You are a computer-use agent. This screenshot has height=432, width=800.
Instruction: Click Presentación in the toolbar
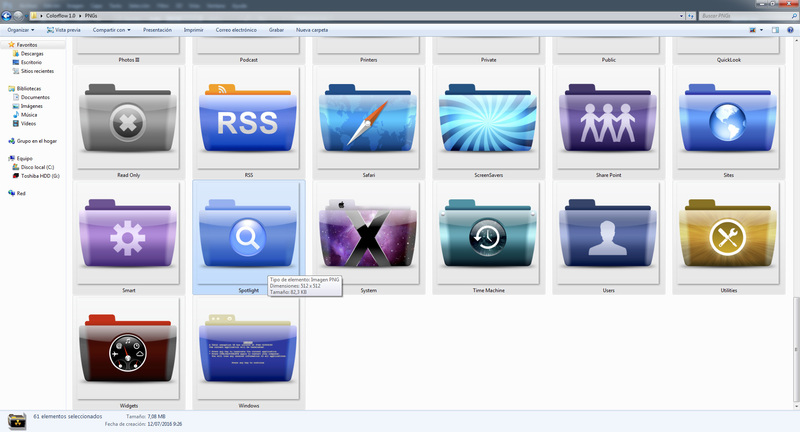(x=157, y=30)
